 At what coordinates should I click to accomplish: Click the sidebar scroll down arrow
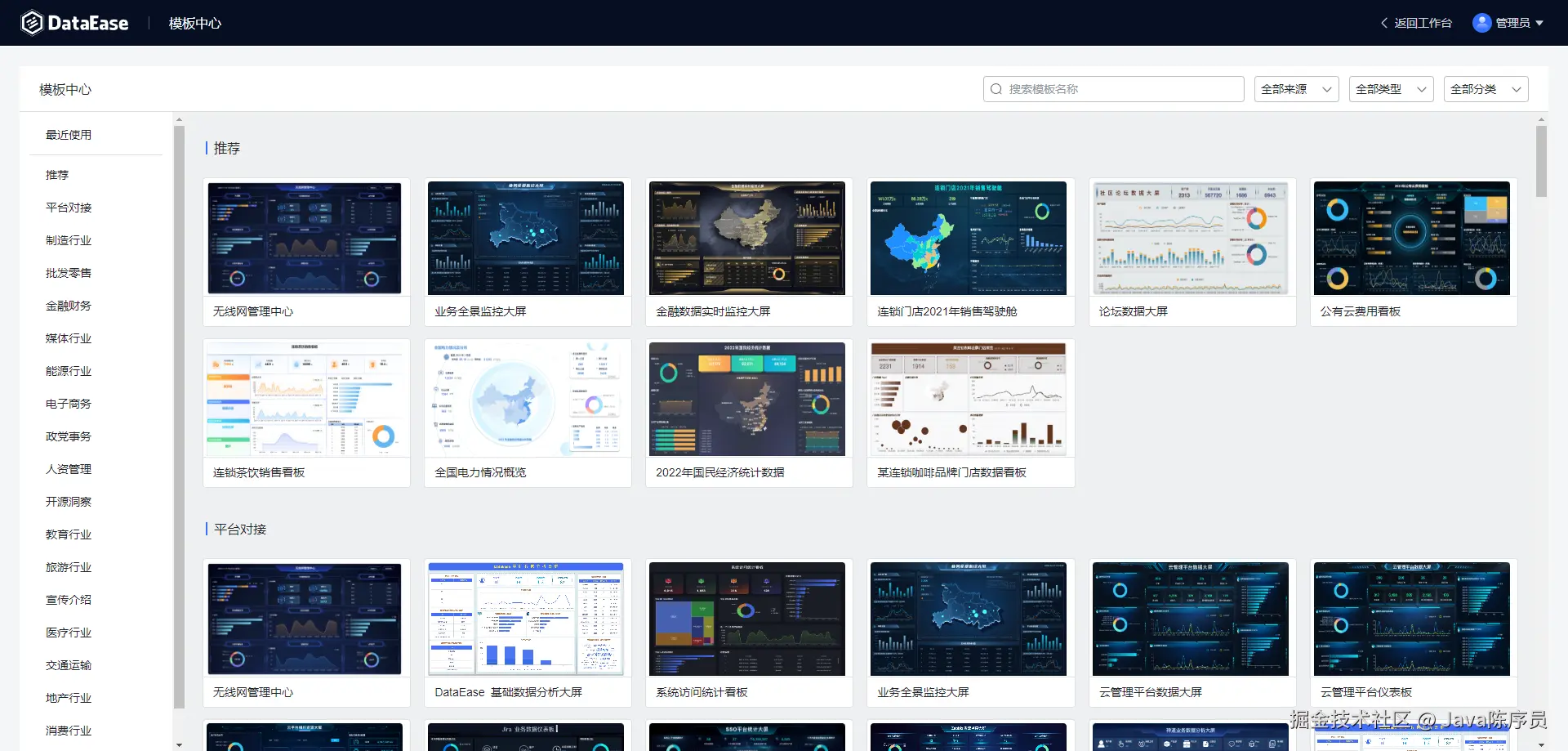[179, 744]
